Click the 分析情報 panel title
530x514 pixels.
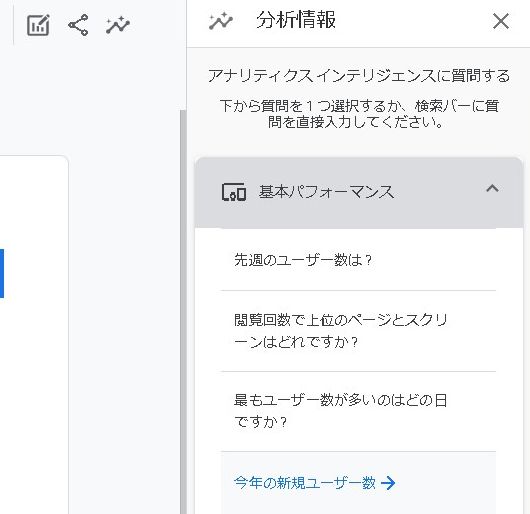[x=296, y=20]
